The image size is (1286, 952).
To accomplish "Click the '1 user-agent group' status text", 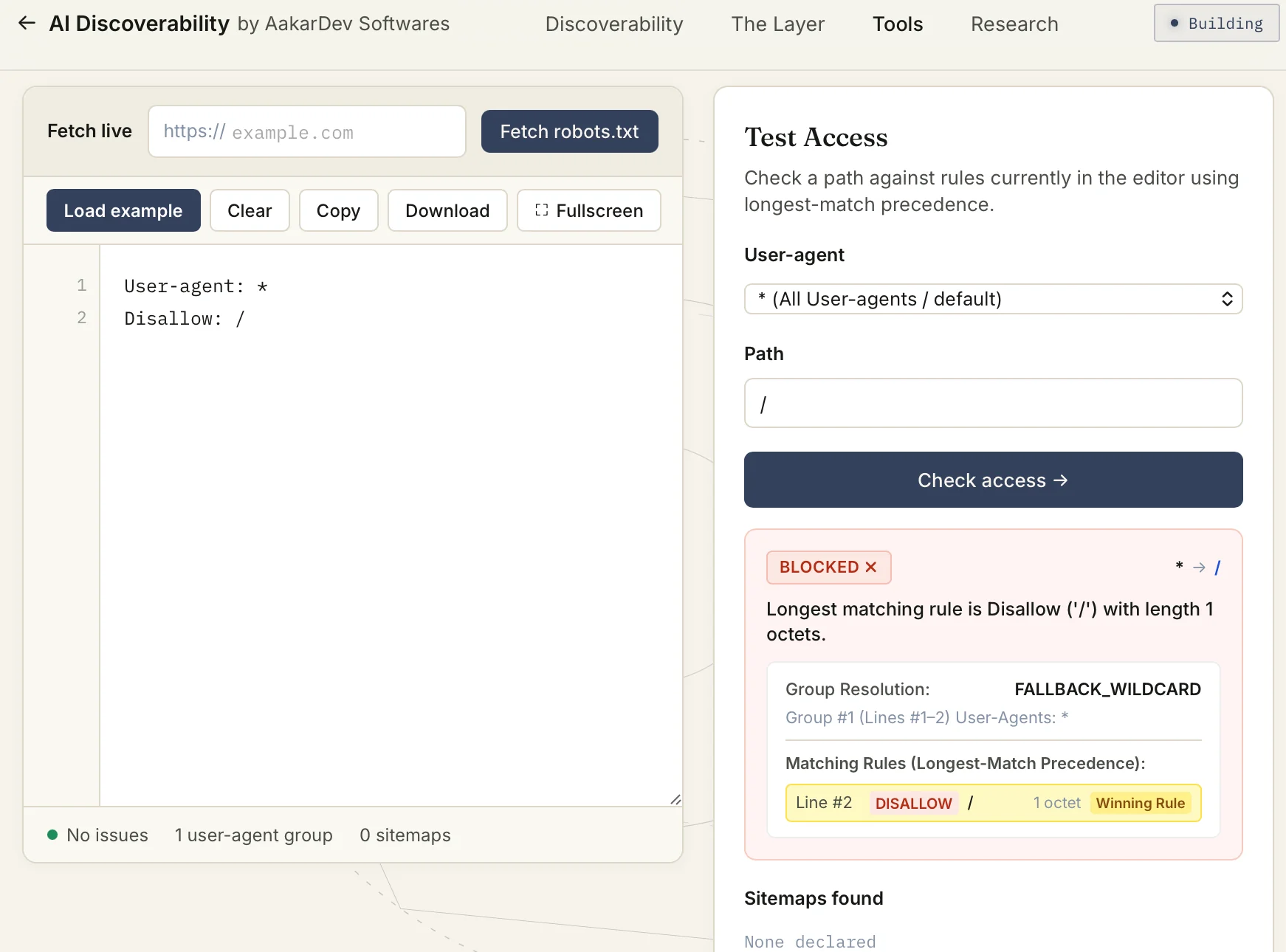I will click(253, 835).
